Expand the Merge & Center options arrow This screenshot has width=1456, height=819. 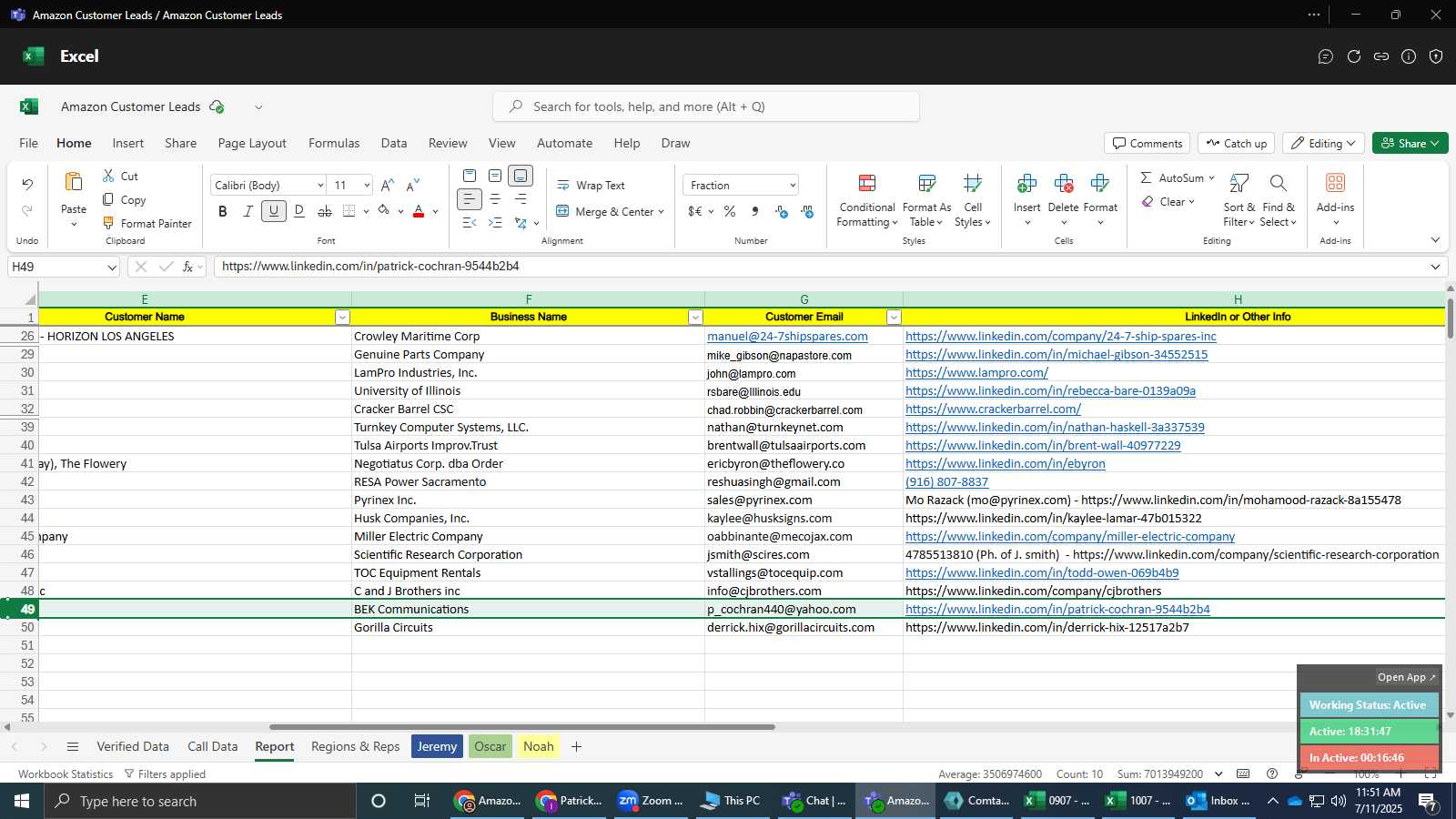(661, 212)
